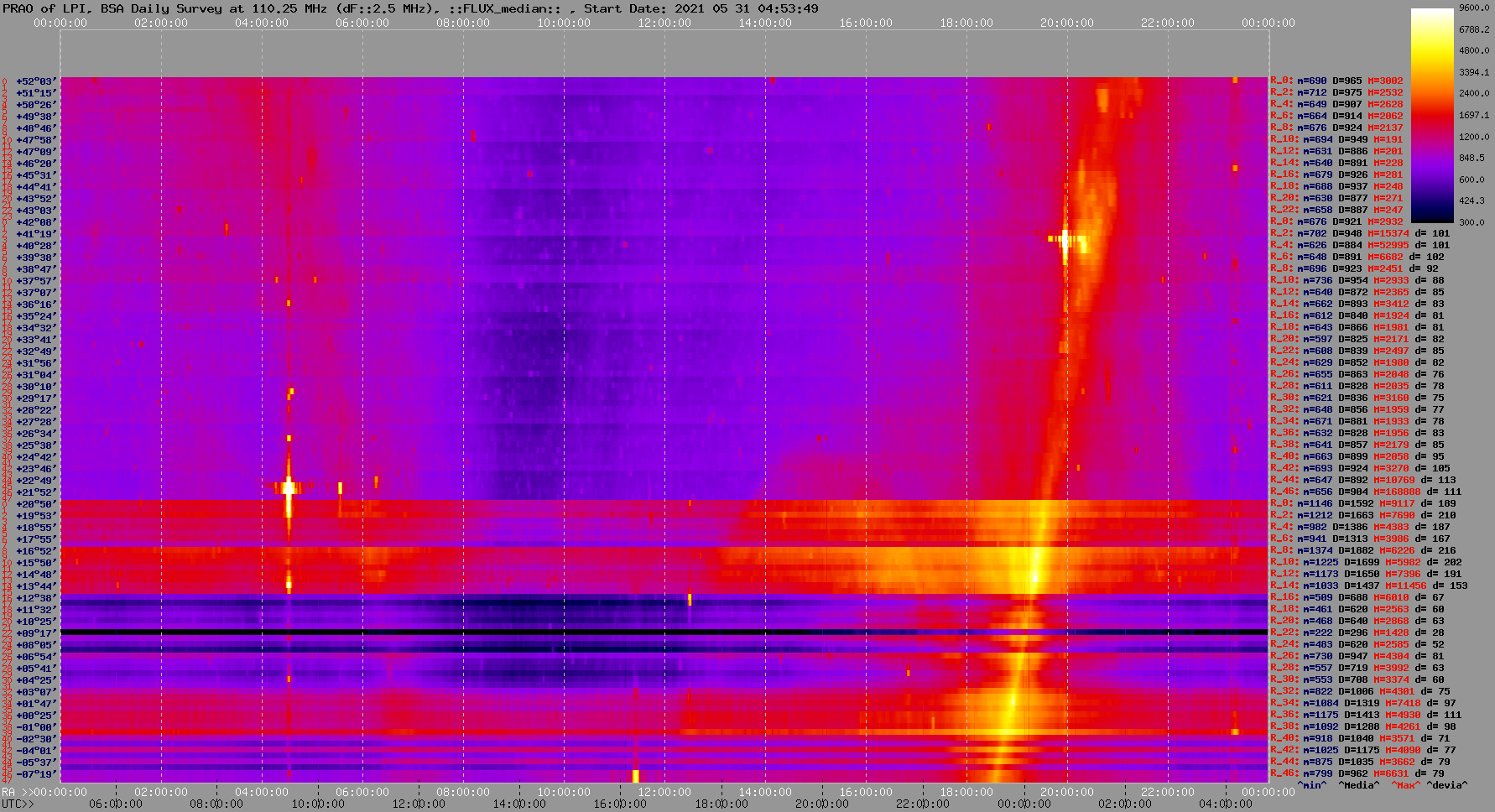Click the 424.3 color scale label
Screen dimensions: 1495x812
pos(1472,200)
